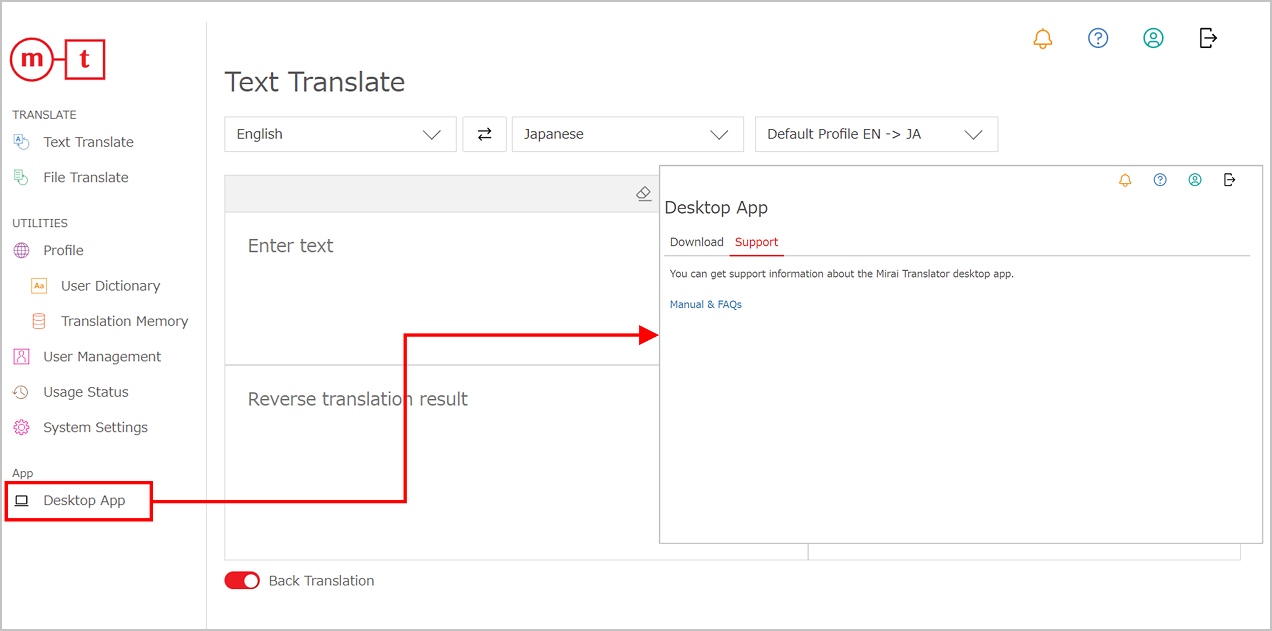1272x631 pixels.
Task: Open Text Translate from the sidebar
Action: click(x=88, y=142)
